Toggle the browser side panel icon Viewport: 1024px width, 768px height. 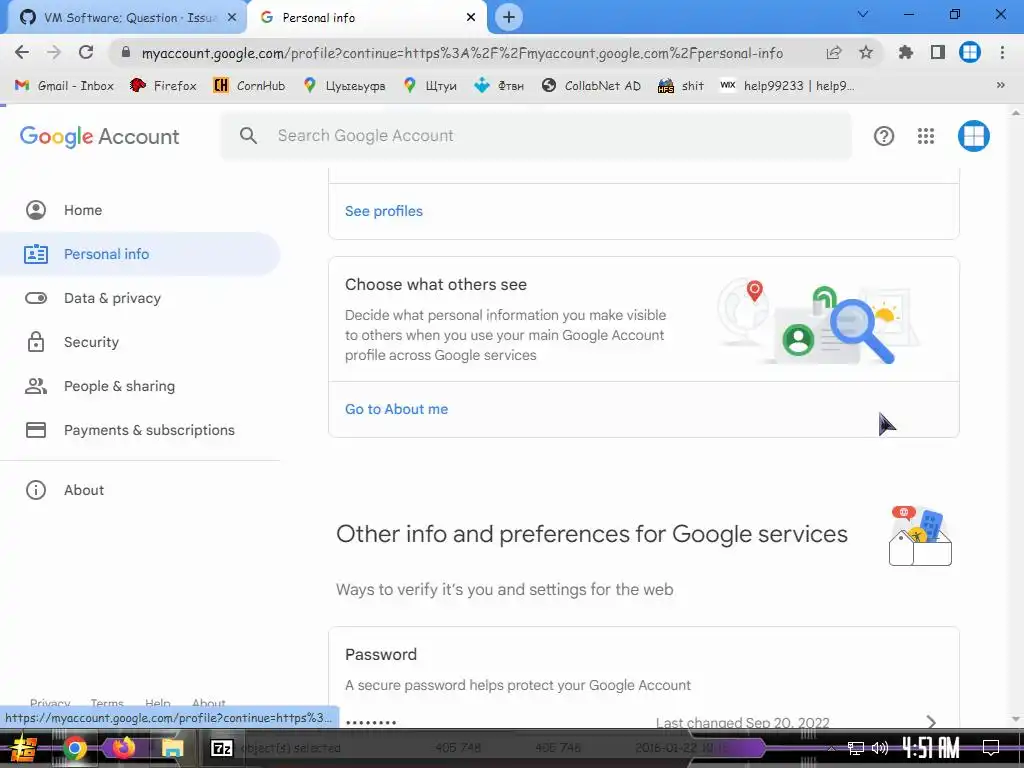pyautogui.click(x=938, y=52)
